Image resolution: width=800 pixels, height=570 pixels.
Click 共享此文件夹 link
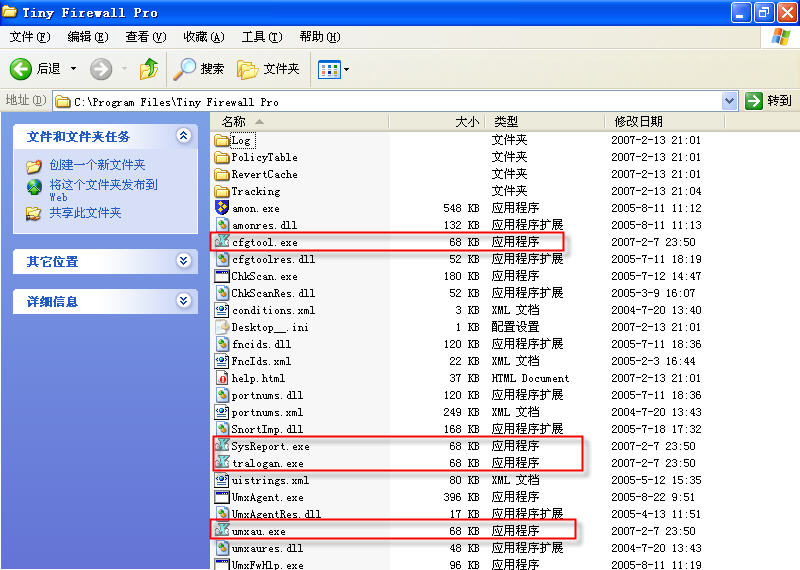[85, 213]
